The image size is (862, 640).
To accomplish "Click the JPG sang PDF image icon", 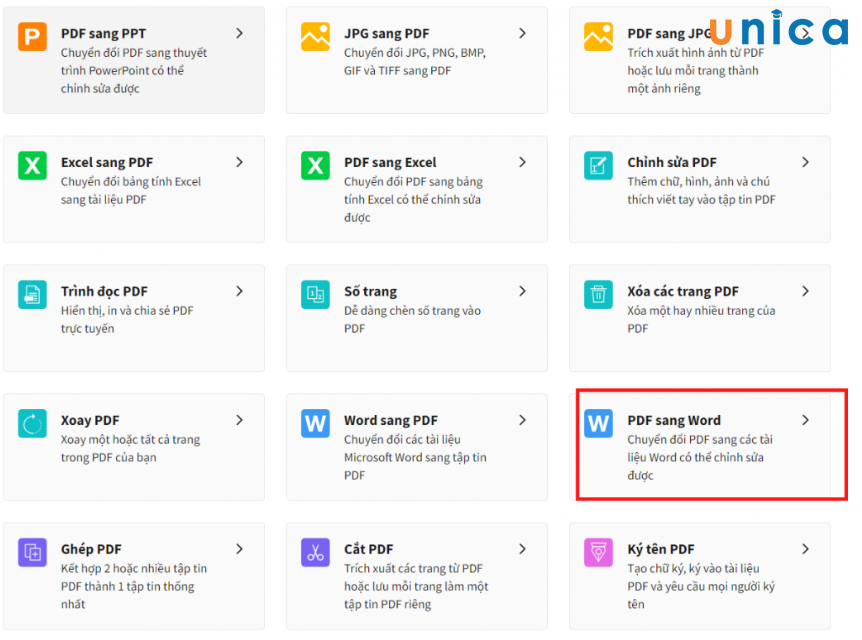I will pyautogui.click(x=314, y=33).
